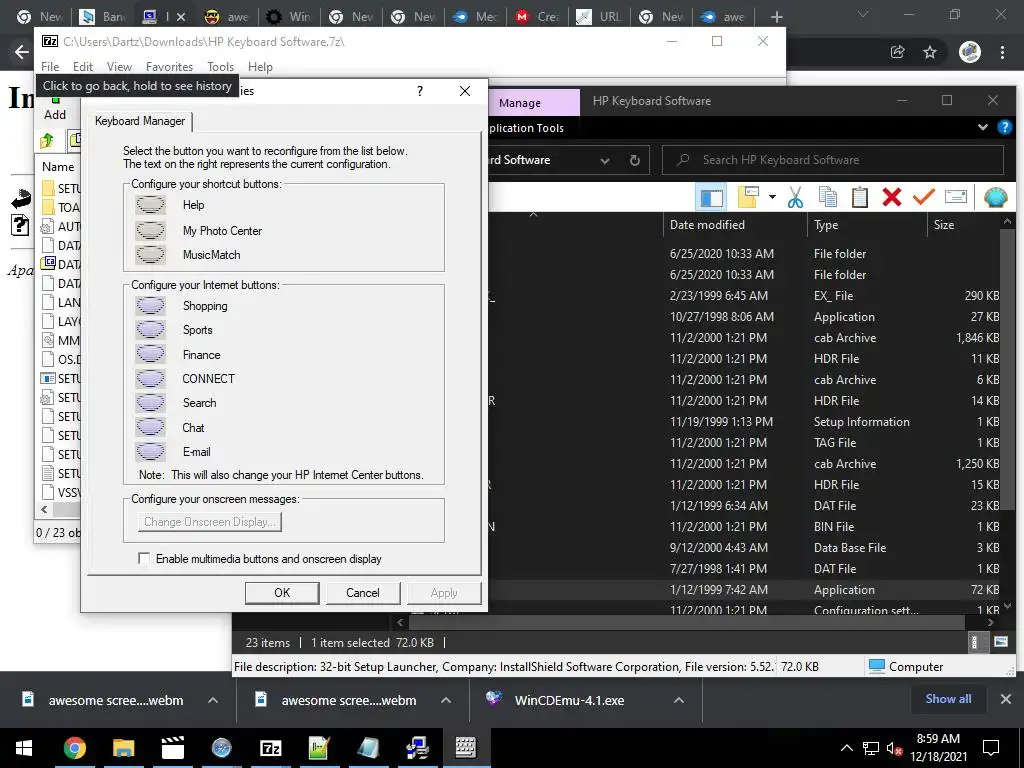Toggle the preview pane icon in Explorer
The height and width of the screenshot is (768, 1024).
[712, 197]
